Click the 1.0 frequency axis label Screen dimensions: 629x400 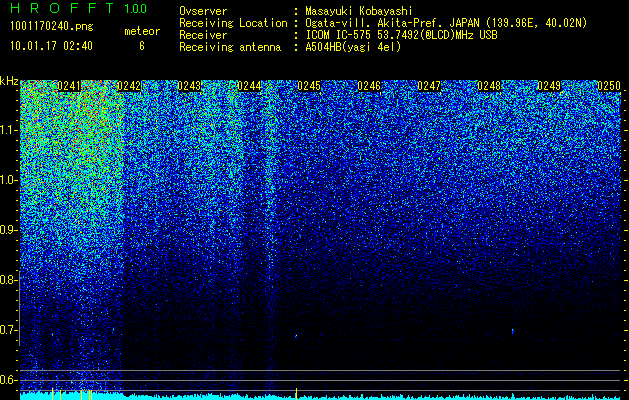9,180
